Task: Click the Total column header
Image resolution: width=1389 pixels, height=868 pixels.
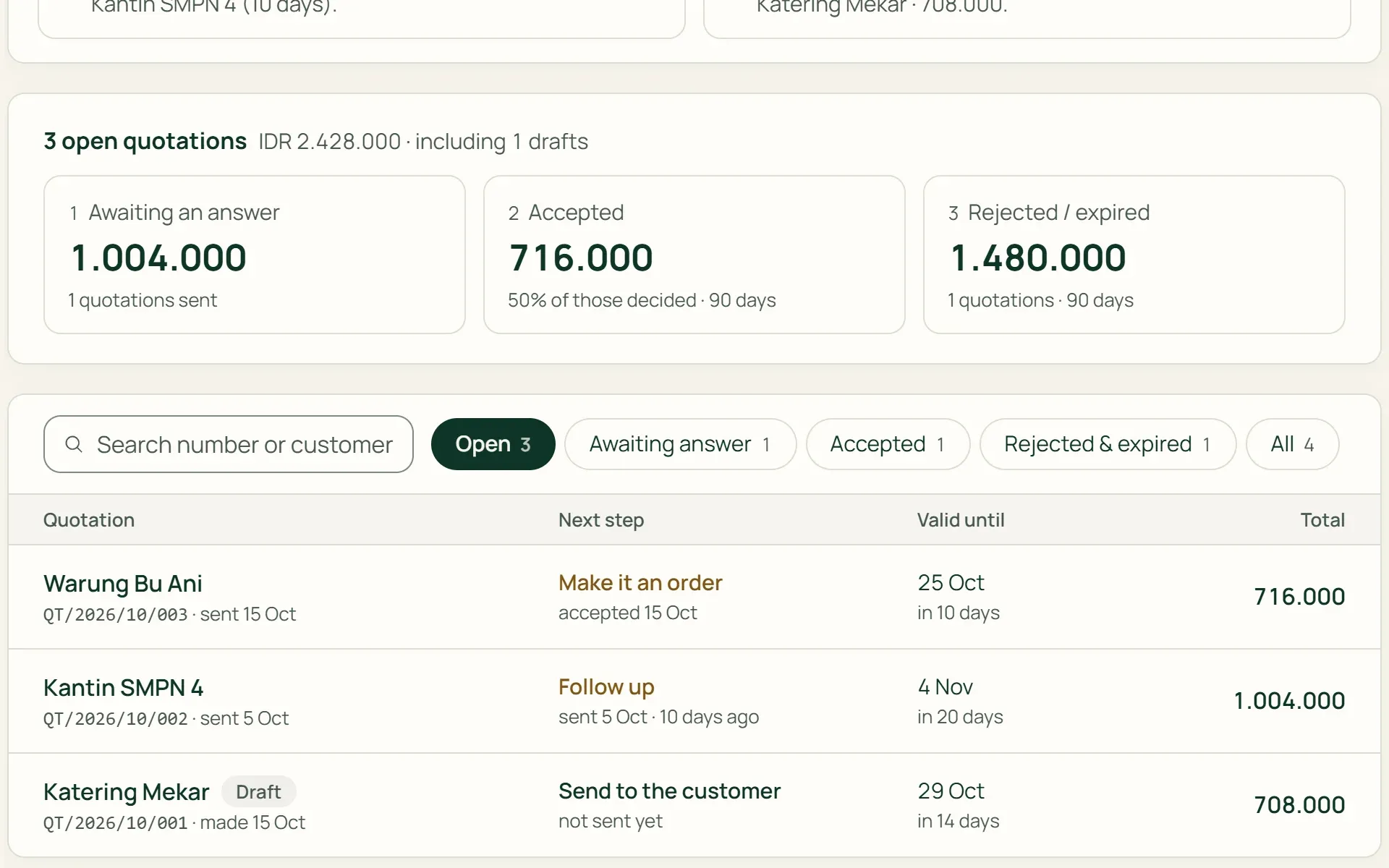Action: pos(1322,520)
